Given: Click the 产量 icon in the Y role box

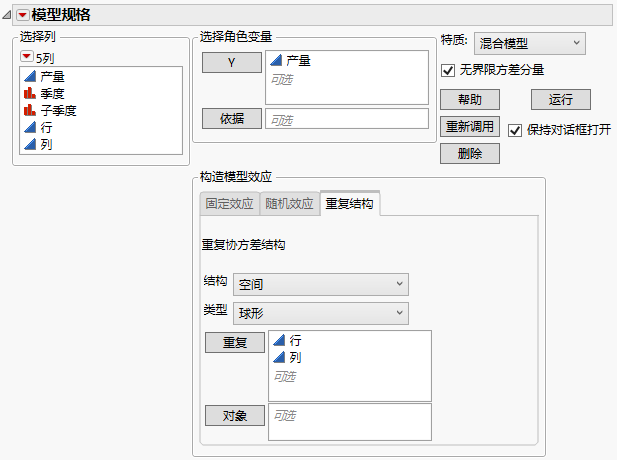Looking at the screenshot, I should (276, 61).
